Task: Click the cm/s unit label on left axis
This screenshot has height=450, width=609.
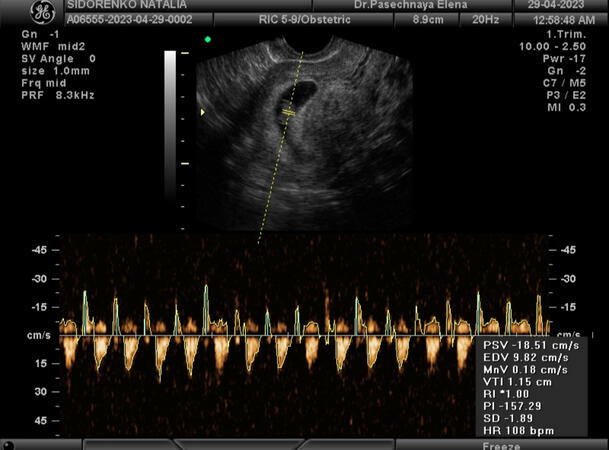Action: [38, 335]
